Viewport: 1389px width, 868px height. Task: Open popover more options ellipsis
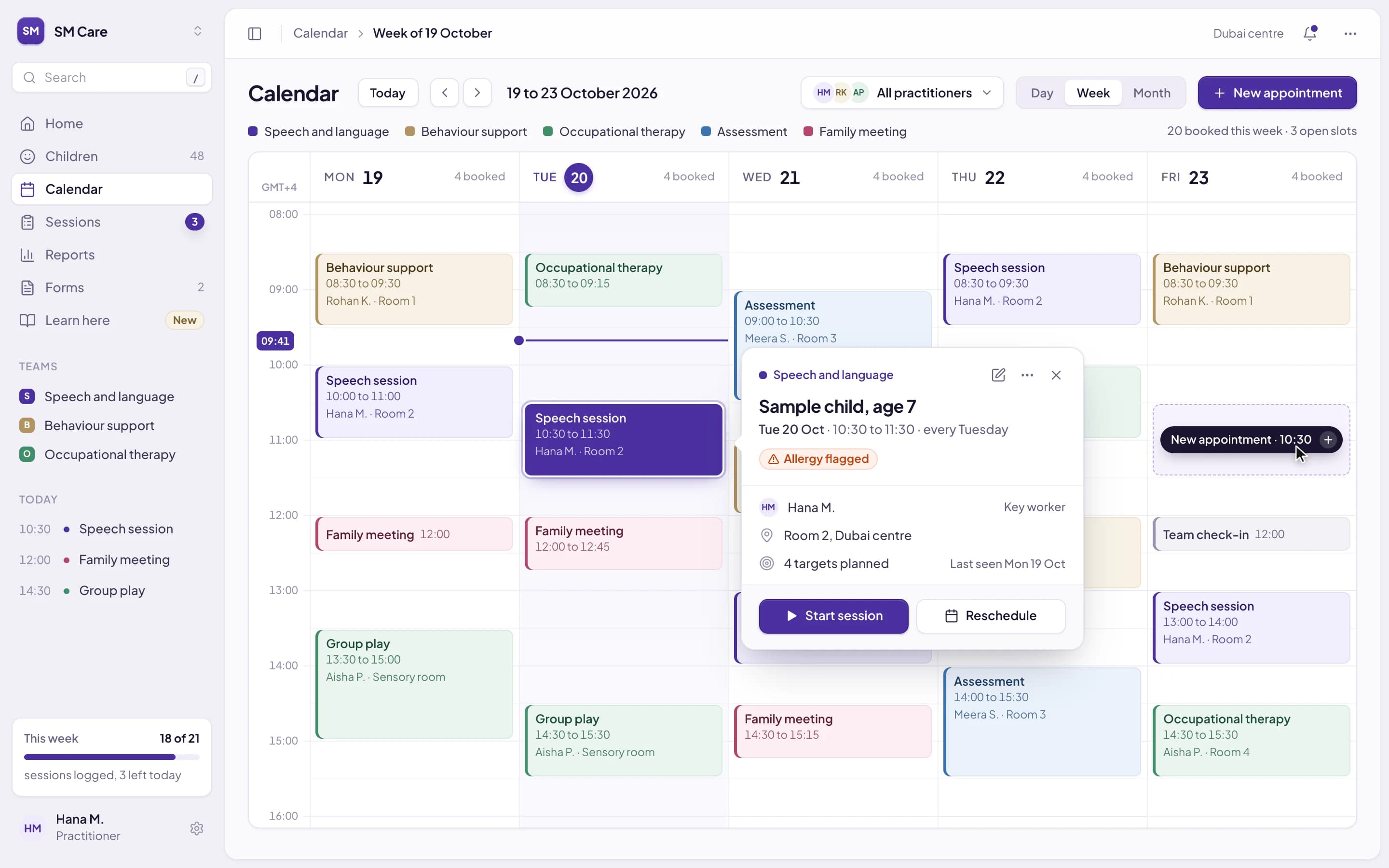(x=1027, y=375)
